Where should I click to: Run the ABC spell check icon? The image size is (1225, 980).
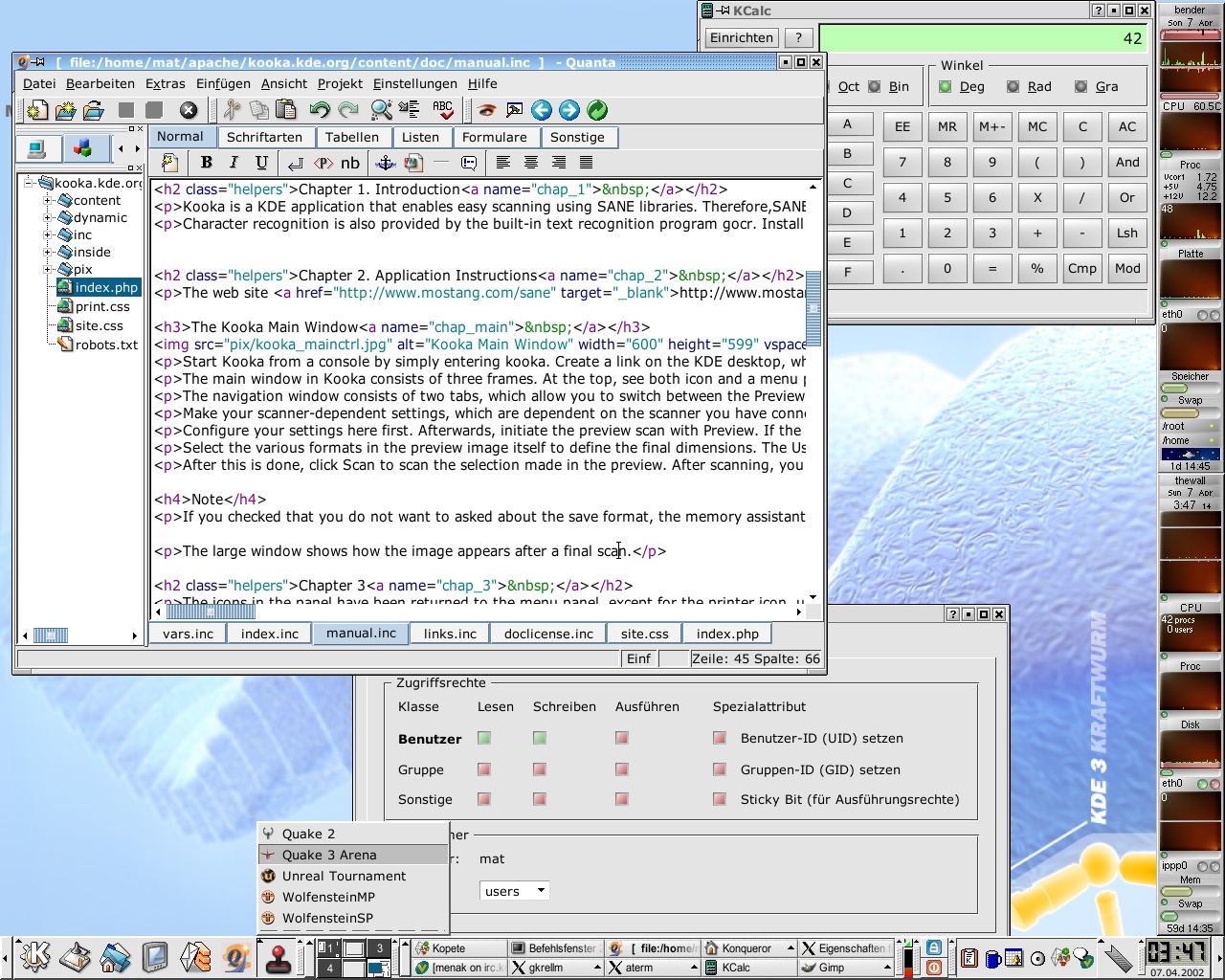(x=443, y=110)
